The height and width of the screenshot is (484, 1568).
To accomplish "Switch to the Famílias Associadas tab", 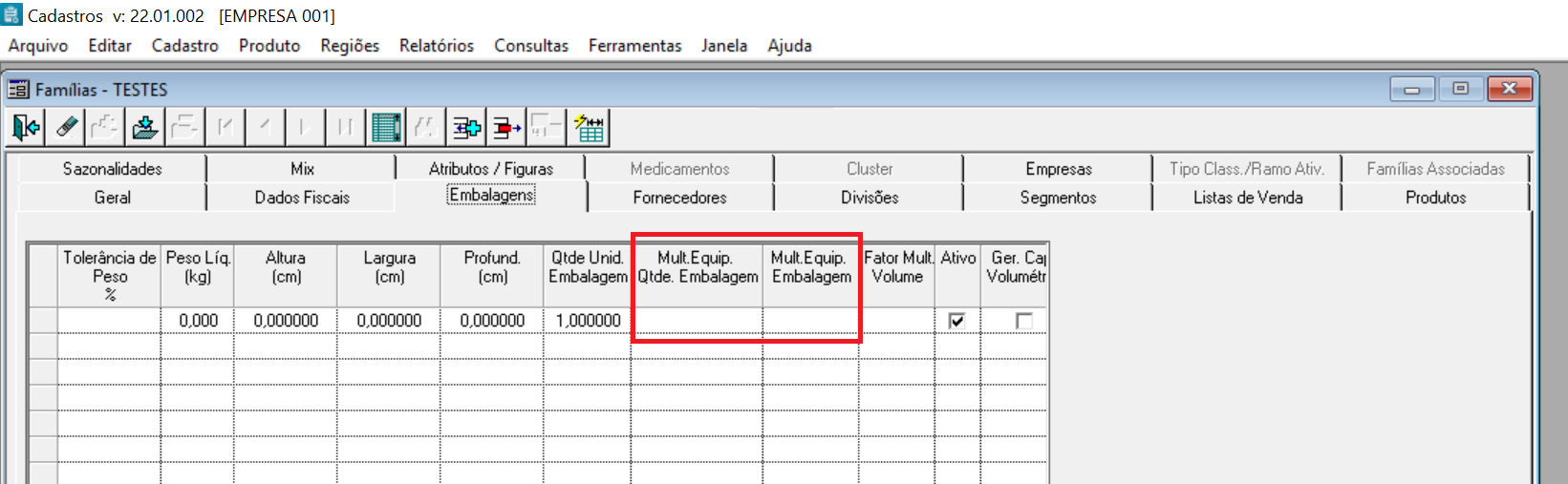I will click(1435, 169).
